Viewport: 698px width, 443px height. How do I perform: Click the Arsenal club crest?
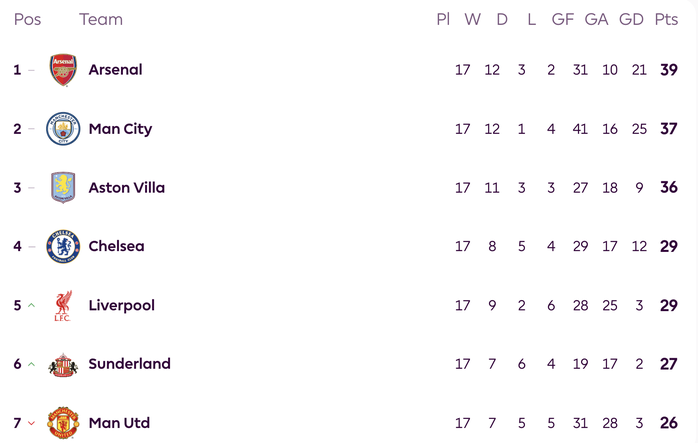click(63, 70)
